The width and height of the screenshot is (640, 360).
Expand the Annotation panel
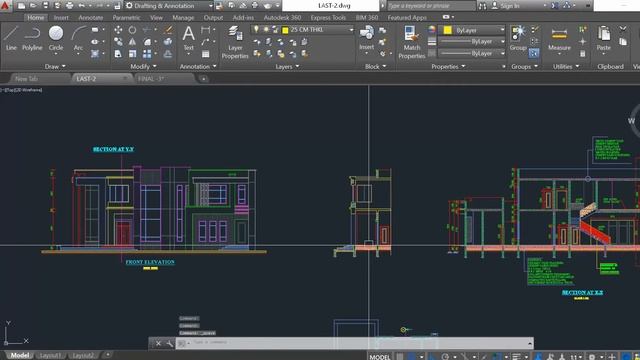pyautogui.click(x=198, y=66)
